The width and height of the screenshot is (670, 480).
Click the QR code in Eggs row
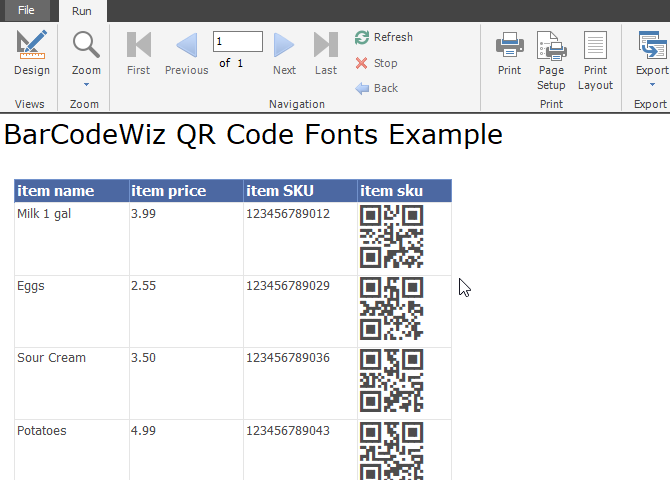(391, 309)
